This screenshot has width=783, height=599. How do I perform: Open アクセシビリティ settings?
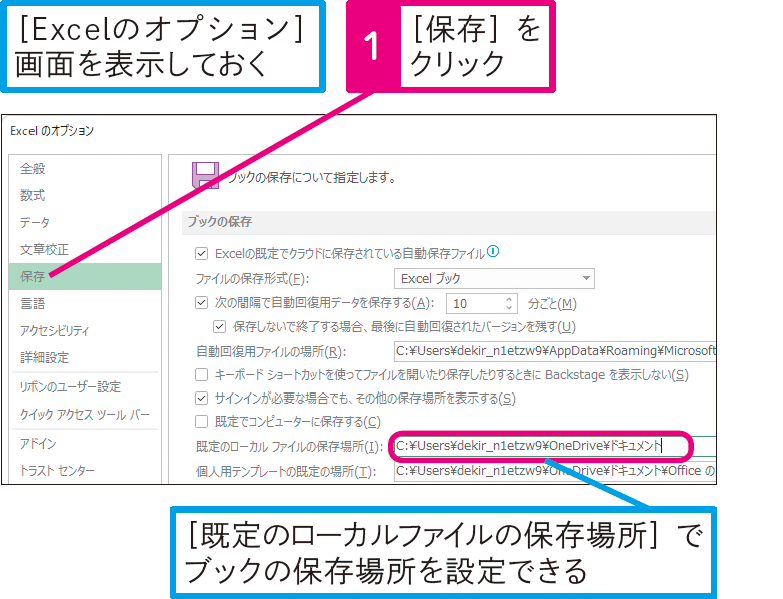click(55, 330)
